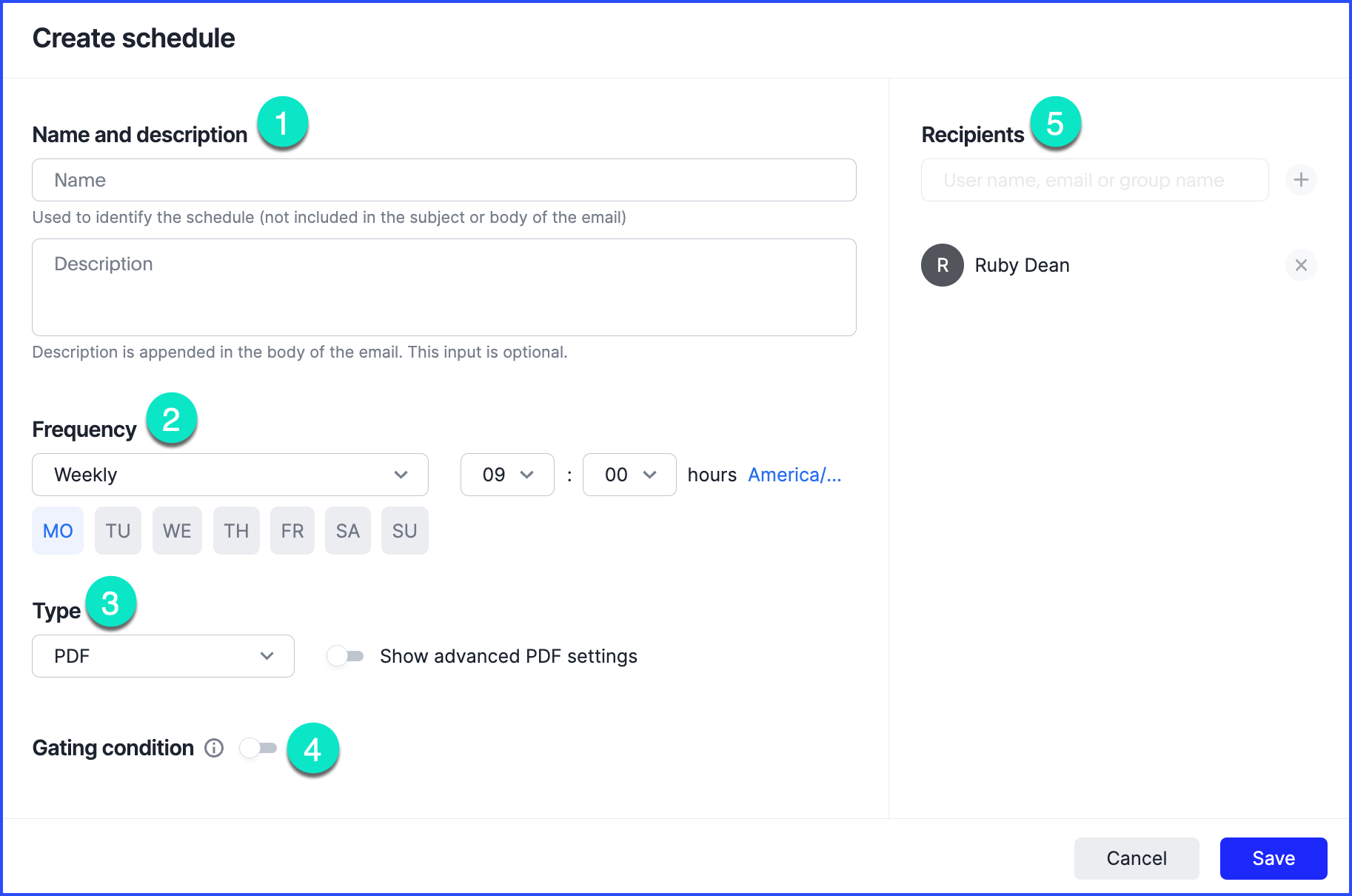This screenshot has height=896, width=1352.
Task: Select the TU day
Action: tap(118, 531)
